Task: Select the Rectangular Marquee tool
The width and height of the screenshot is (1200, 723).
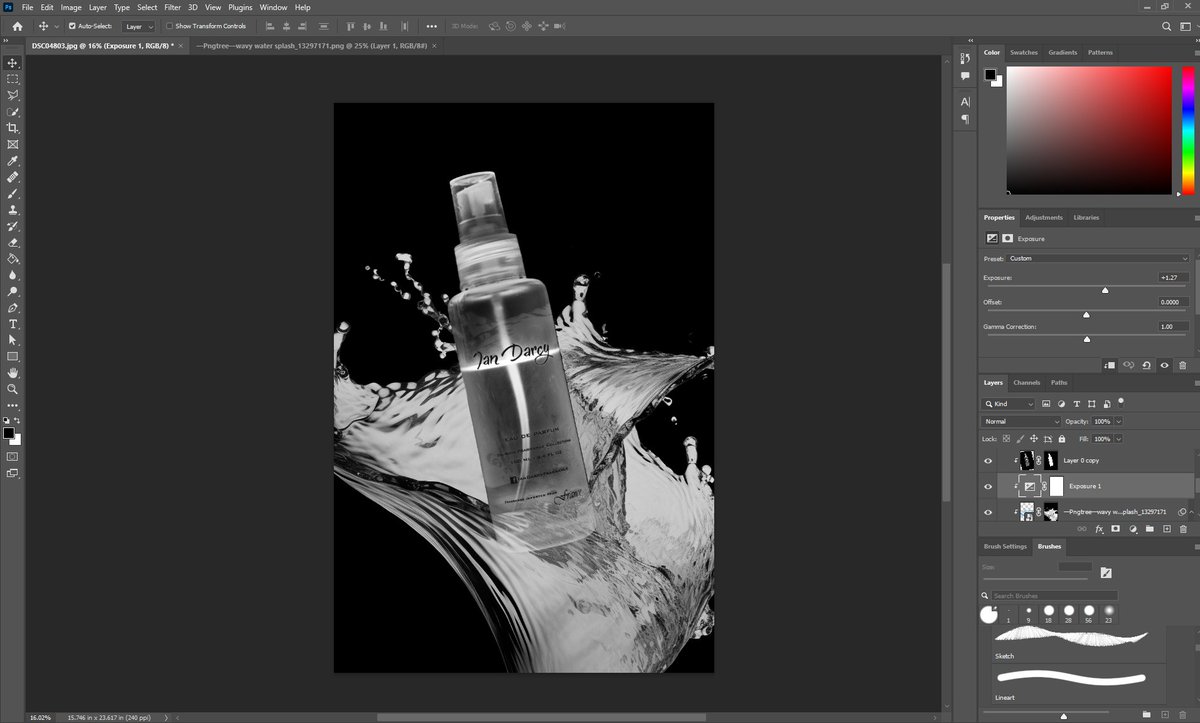Action: point(13,79)
